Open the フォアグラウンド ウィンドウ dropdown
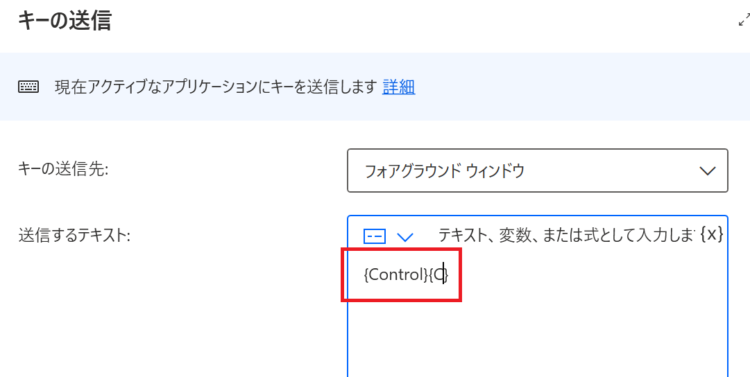 pyautogui.click(x=538, y=171)
